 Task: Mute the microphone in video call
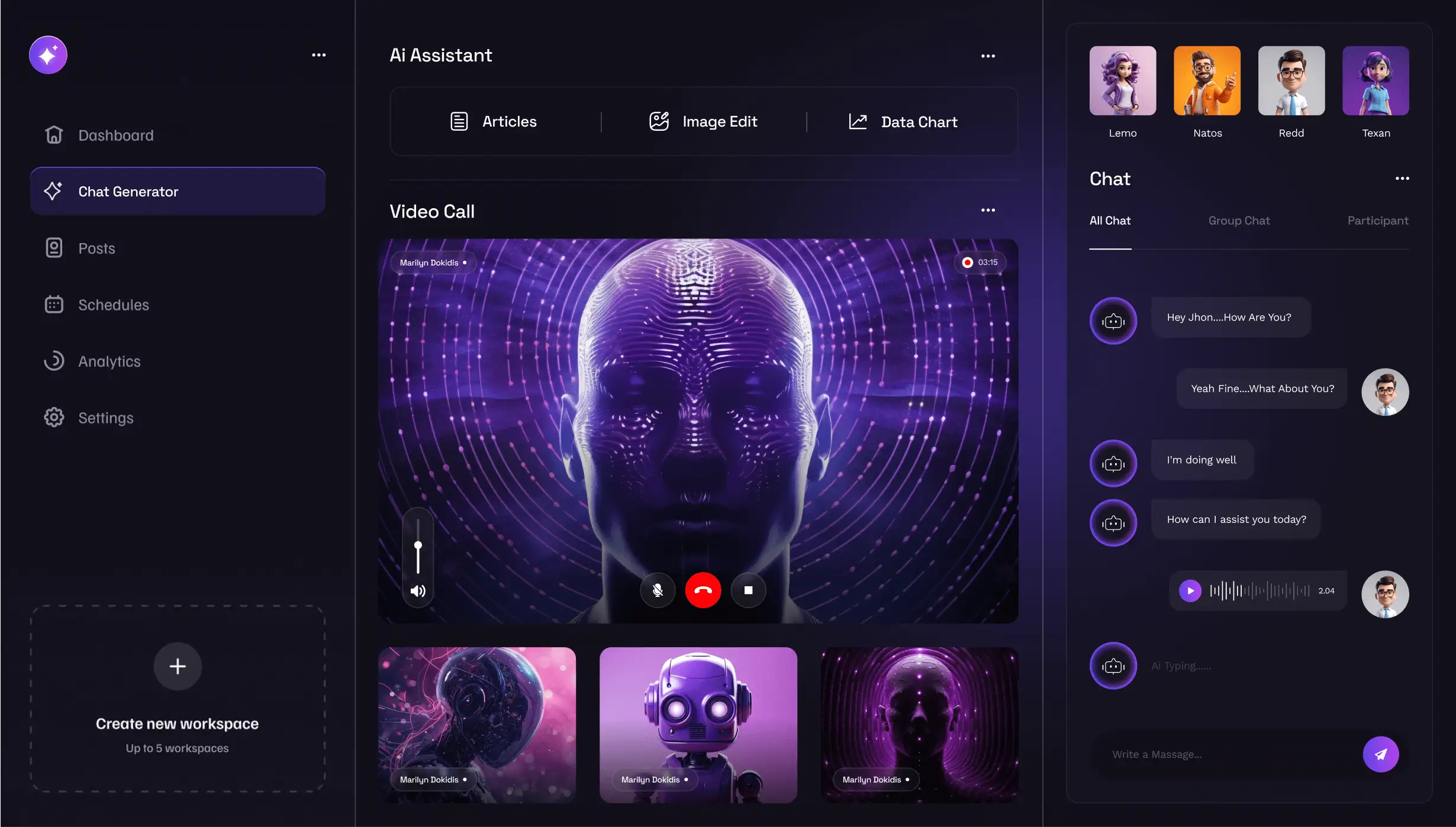[x=657, y=590]
